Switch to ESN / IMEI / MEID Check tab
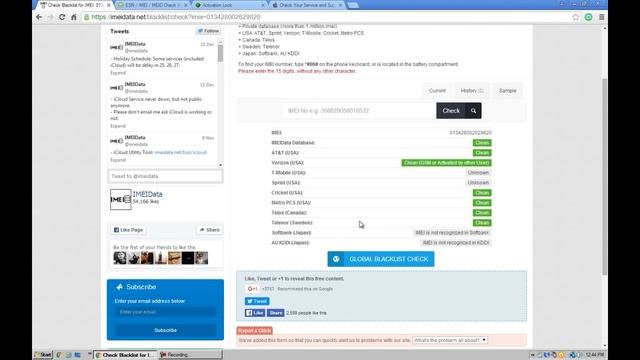This screenshot has height=360, width=640. pyautogui.click(x=152, y=5)
